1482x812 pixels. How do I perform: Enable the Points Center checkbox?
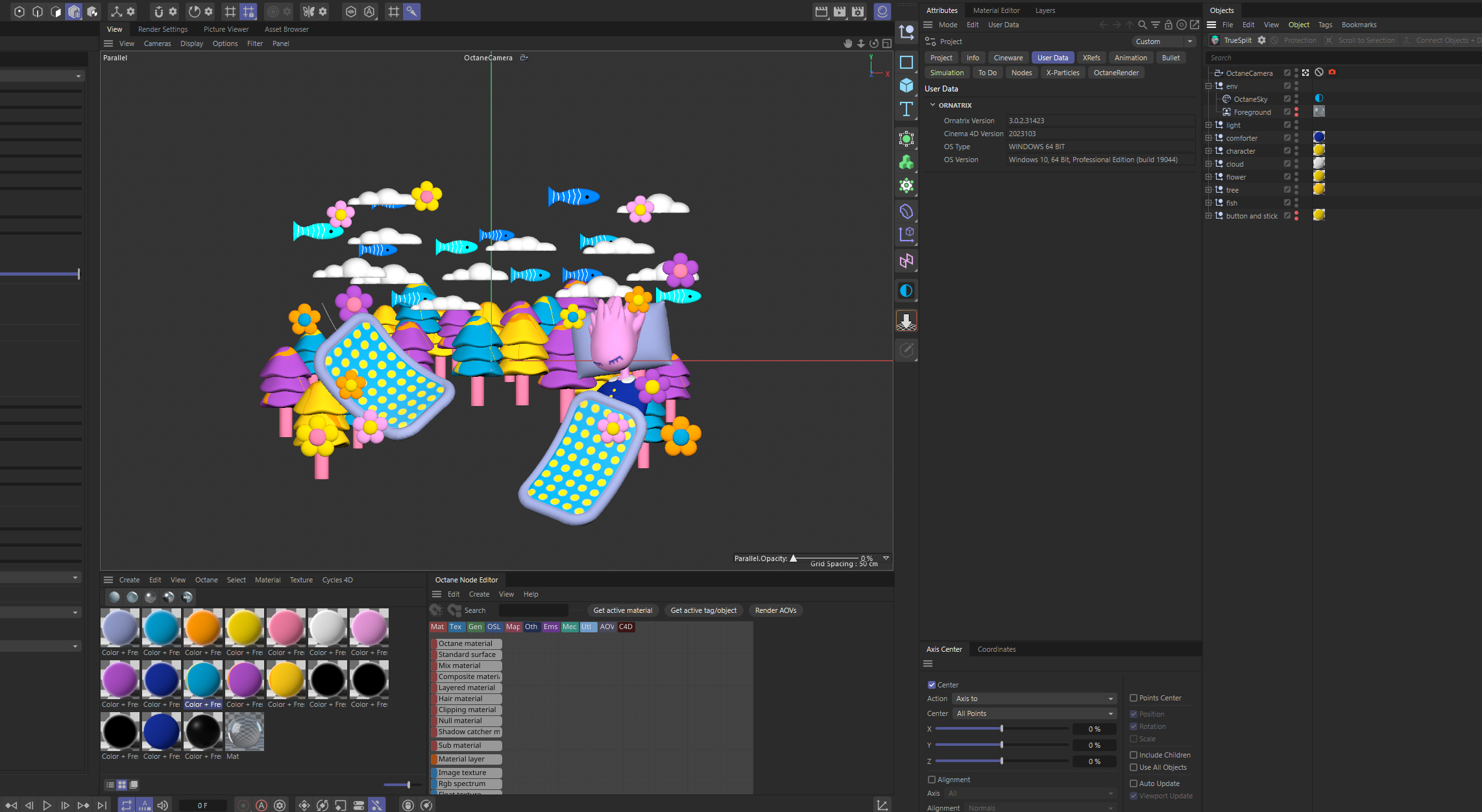[1134, 698]
